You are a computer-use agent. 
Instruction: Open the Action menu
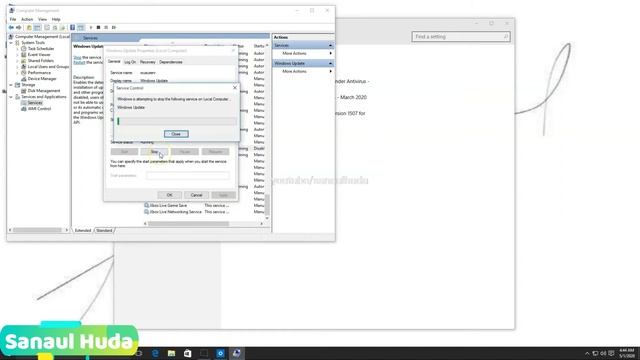(x=27, y=19)
